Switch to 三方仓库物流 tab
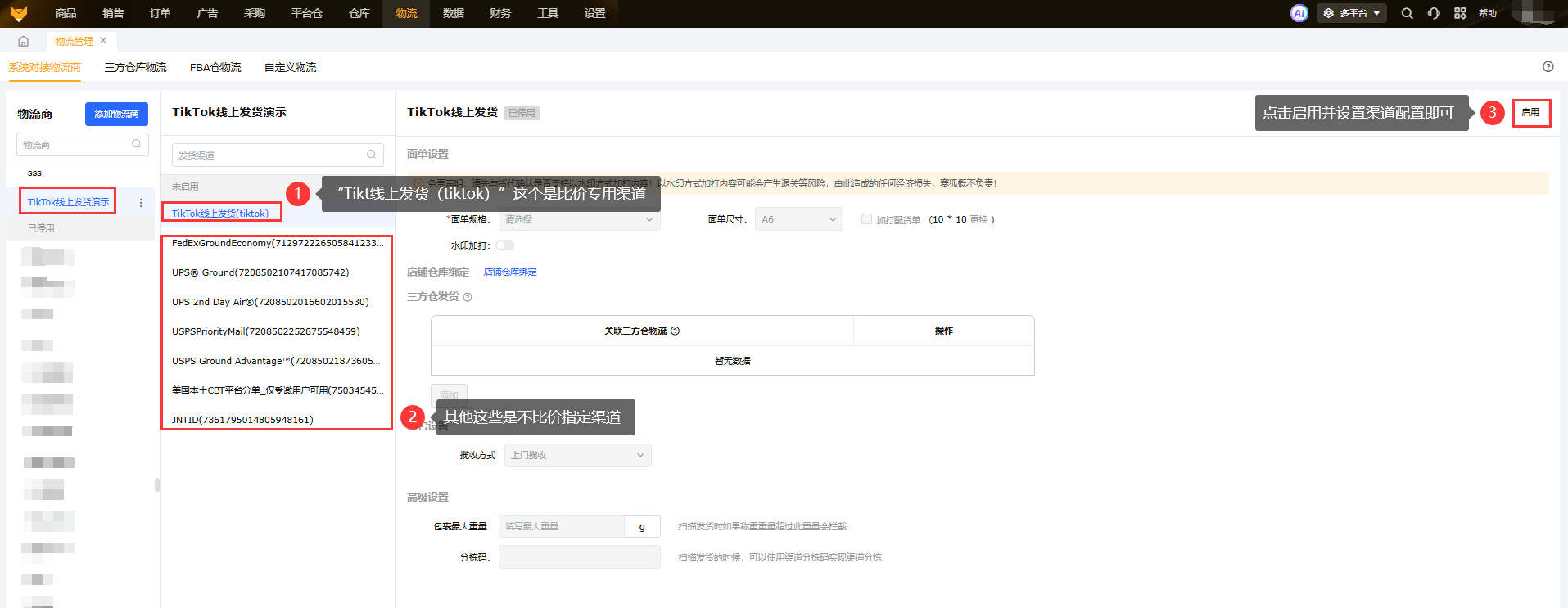Viewport: 1568px width, 608px height. (135, 67)
